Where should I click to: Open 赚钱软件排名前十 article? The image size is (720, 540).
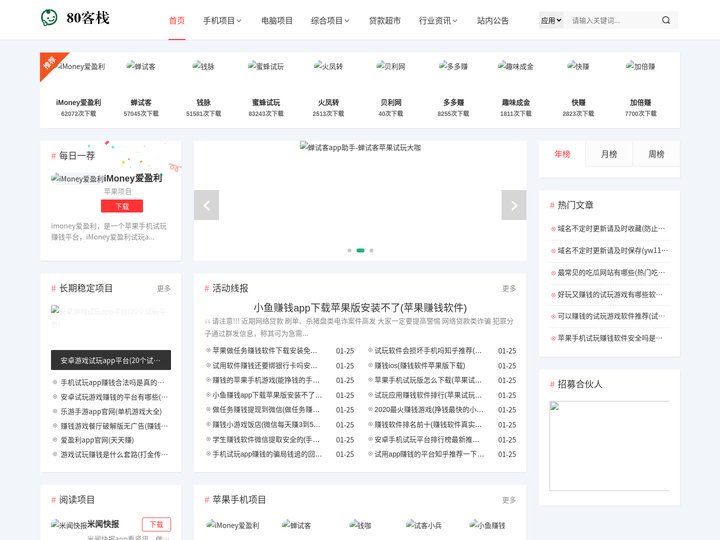(428, 425)
